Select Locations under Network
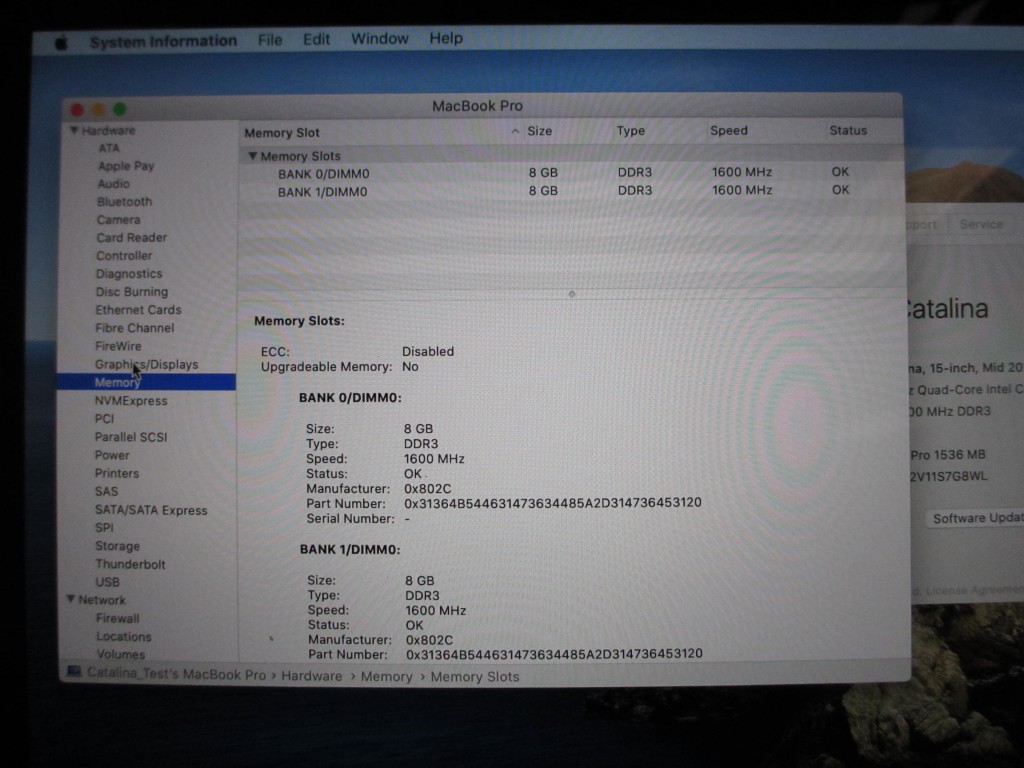The image size is (1024, 768). [x=123, y=637]
